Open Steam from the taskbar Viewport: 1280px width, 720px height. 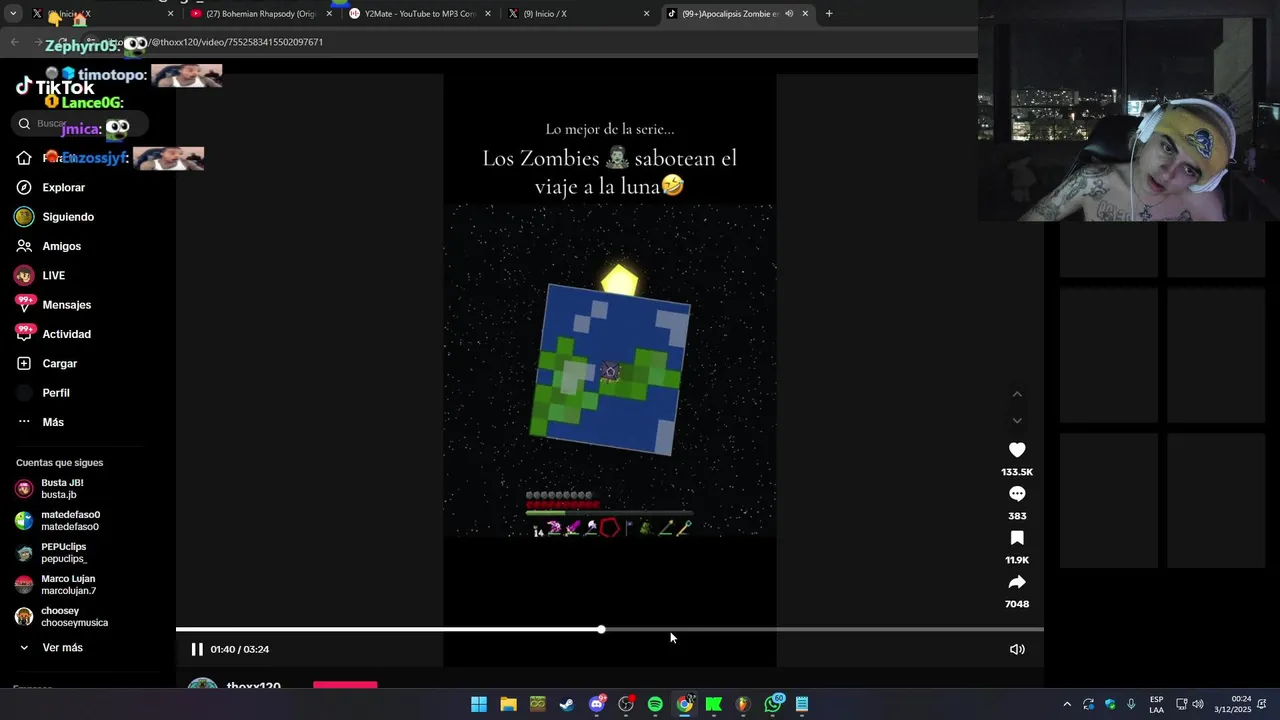(567, 704)
